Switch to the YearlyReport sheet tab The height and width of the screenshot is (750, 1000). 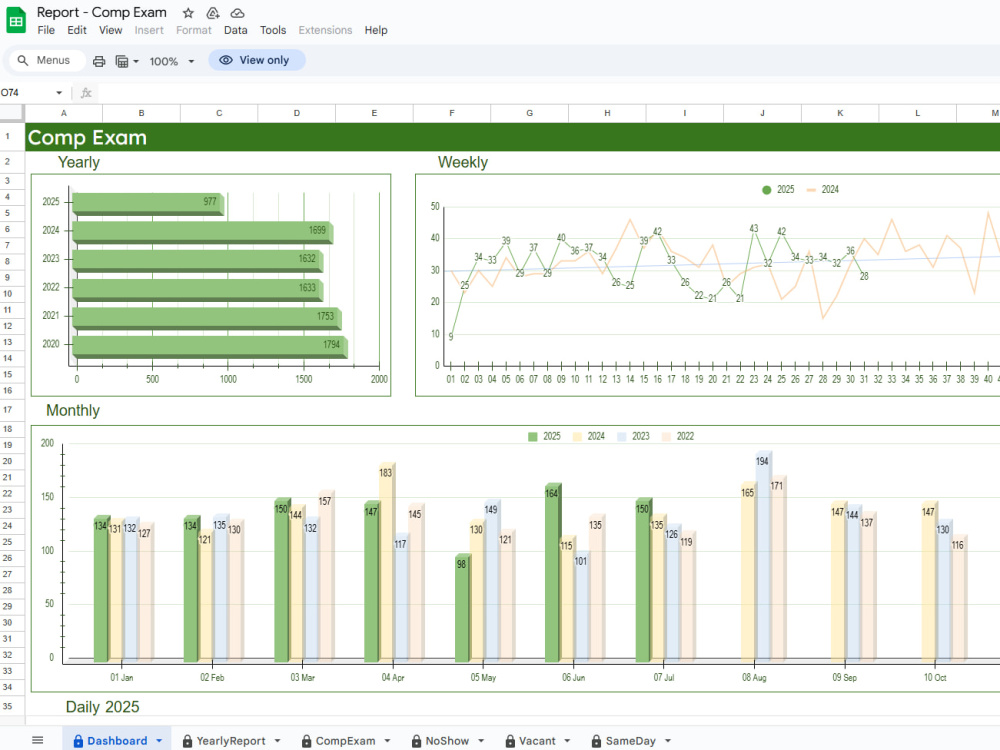point(230,741)
